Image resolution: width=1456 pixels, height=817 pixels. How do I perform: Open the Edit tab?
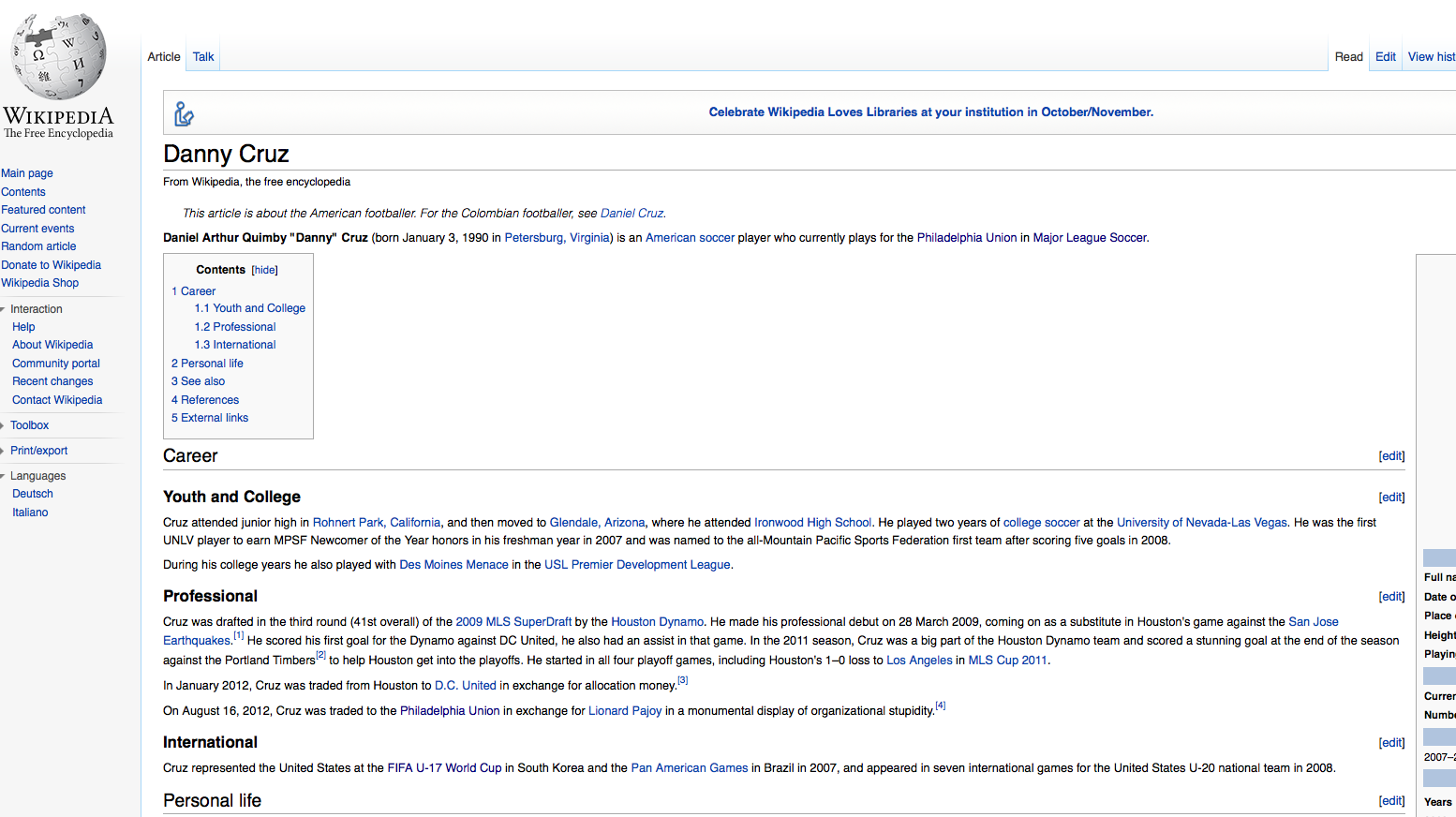(1385, 57)
